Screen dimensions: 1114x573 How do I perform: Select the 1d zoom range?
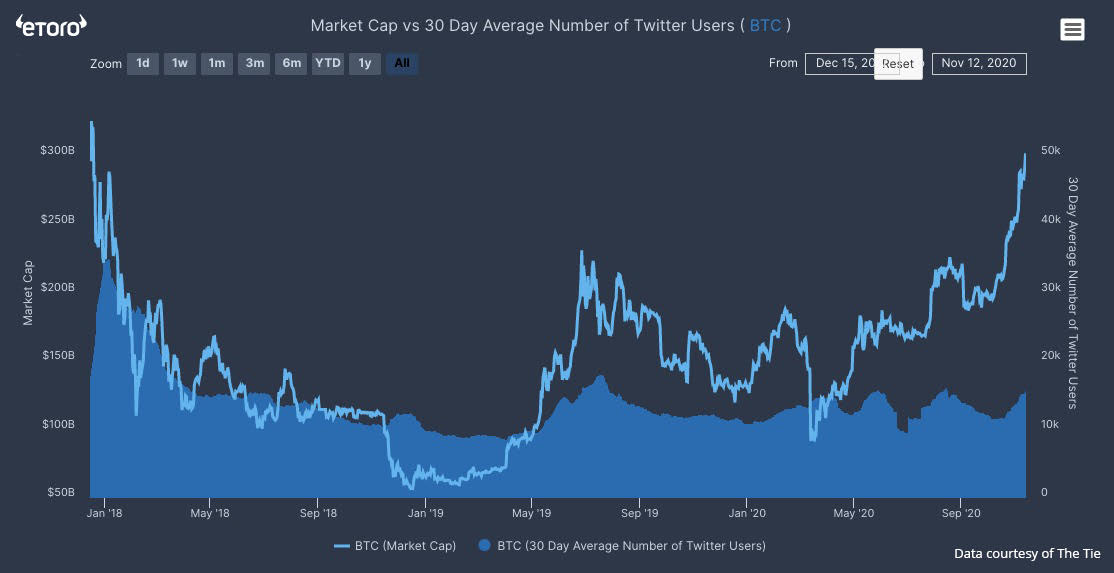point(143,64)
